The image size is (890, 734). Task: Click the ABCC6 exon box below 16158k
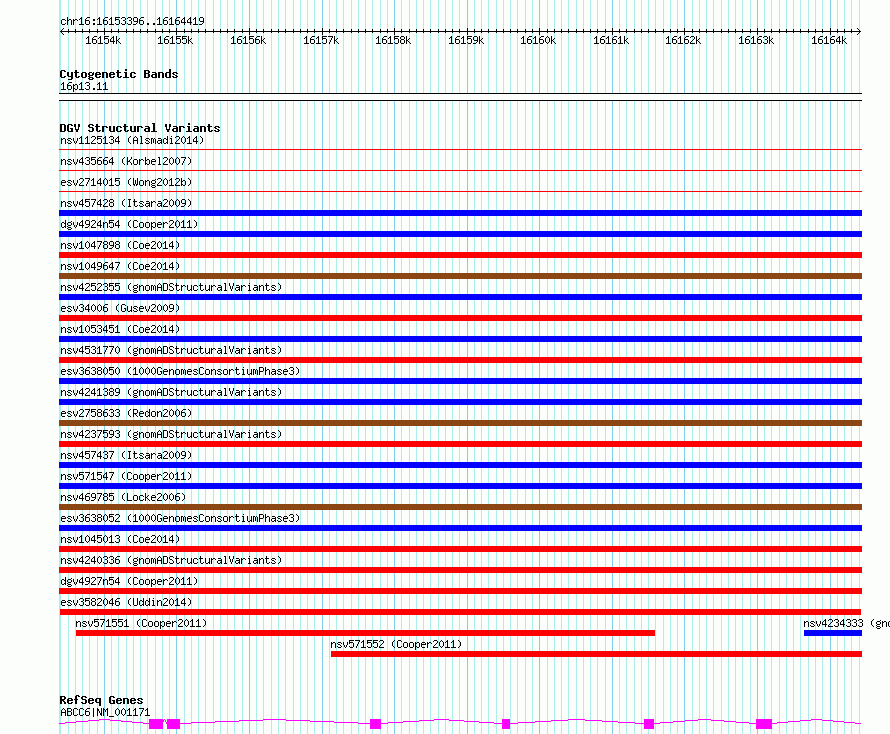coord(375,724)
